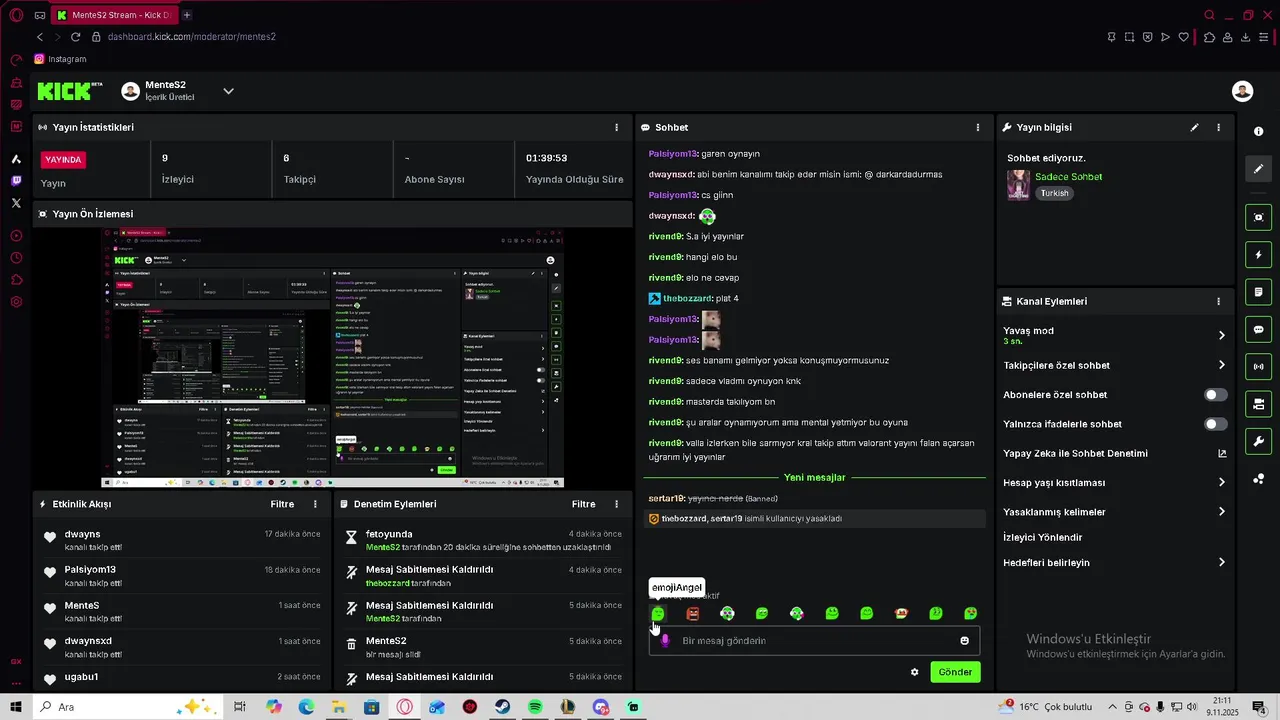The height and width of the screenshot is (720, 1280).
Task: Insert the emojiAngel emote
Action: [x=658, y=613]
